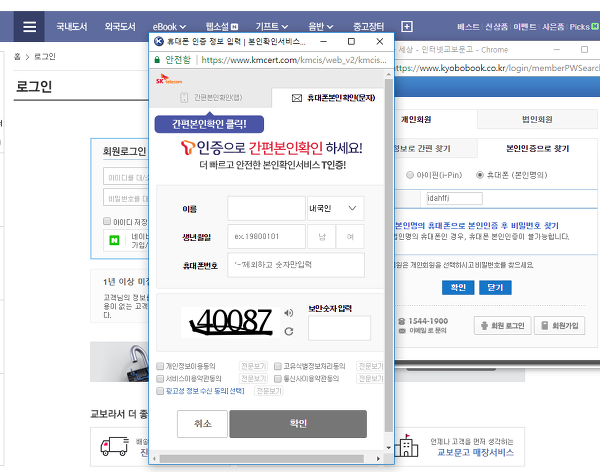Image resolution: width=600 pixels, height=472 pixels.
Task: Switch to 개인회원 tab
Action: (x=416, y=119)
